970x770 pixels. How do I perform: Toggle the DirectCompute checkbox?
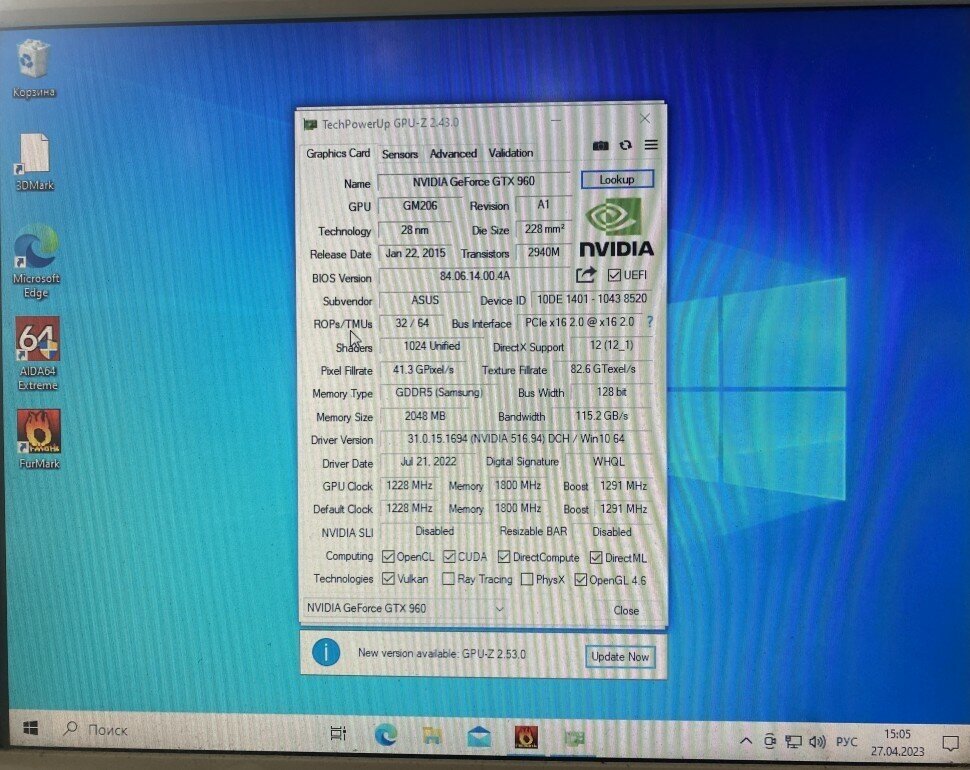point(504,557)
